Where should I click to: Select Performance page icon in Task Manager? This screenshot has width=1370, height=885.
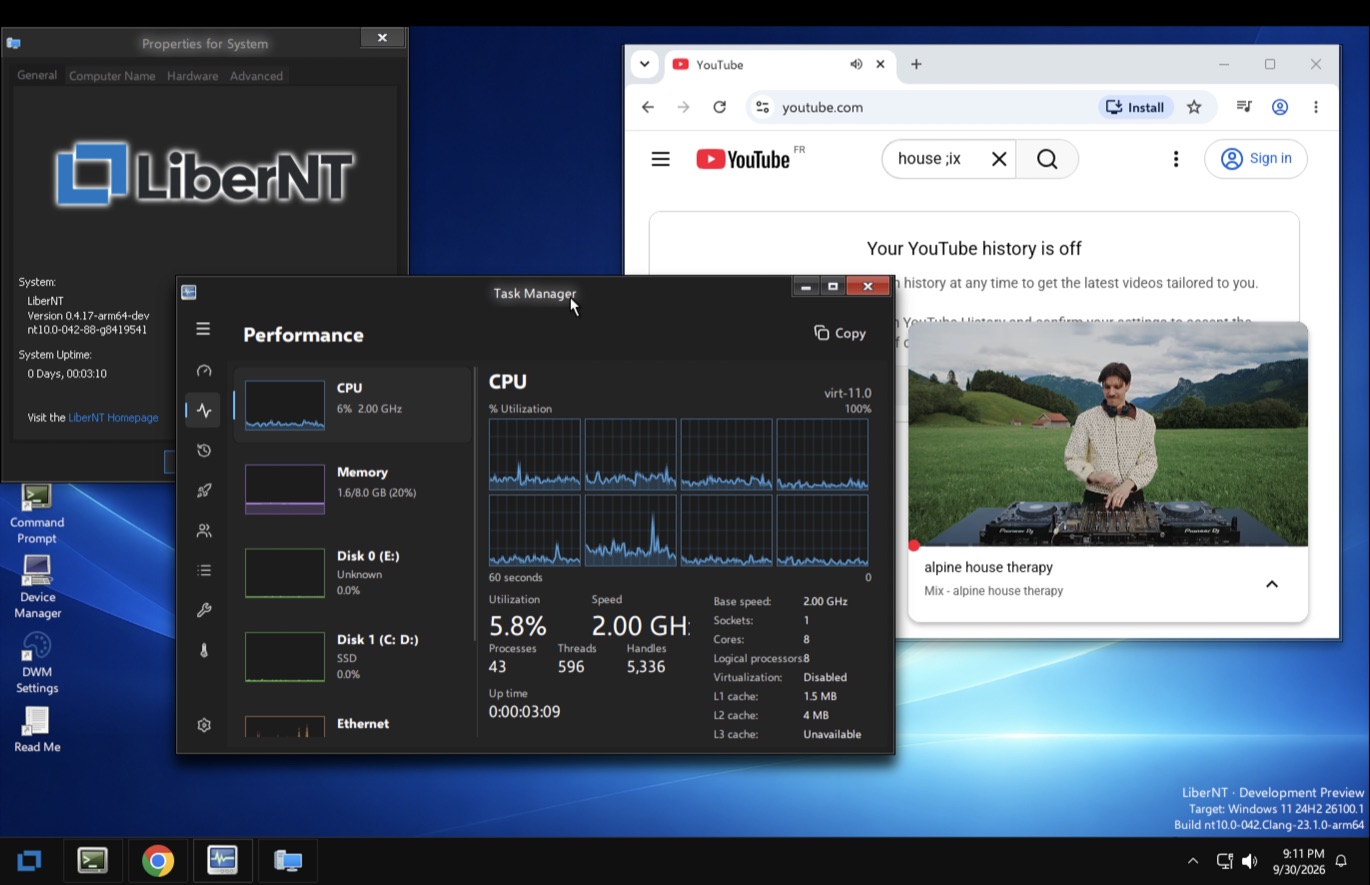click(204, 410)
